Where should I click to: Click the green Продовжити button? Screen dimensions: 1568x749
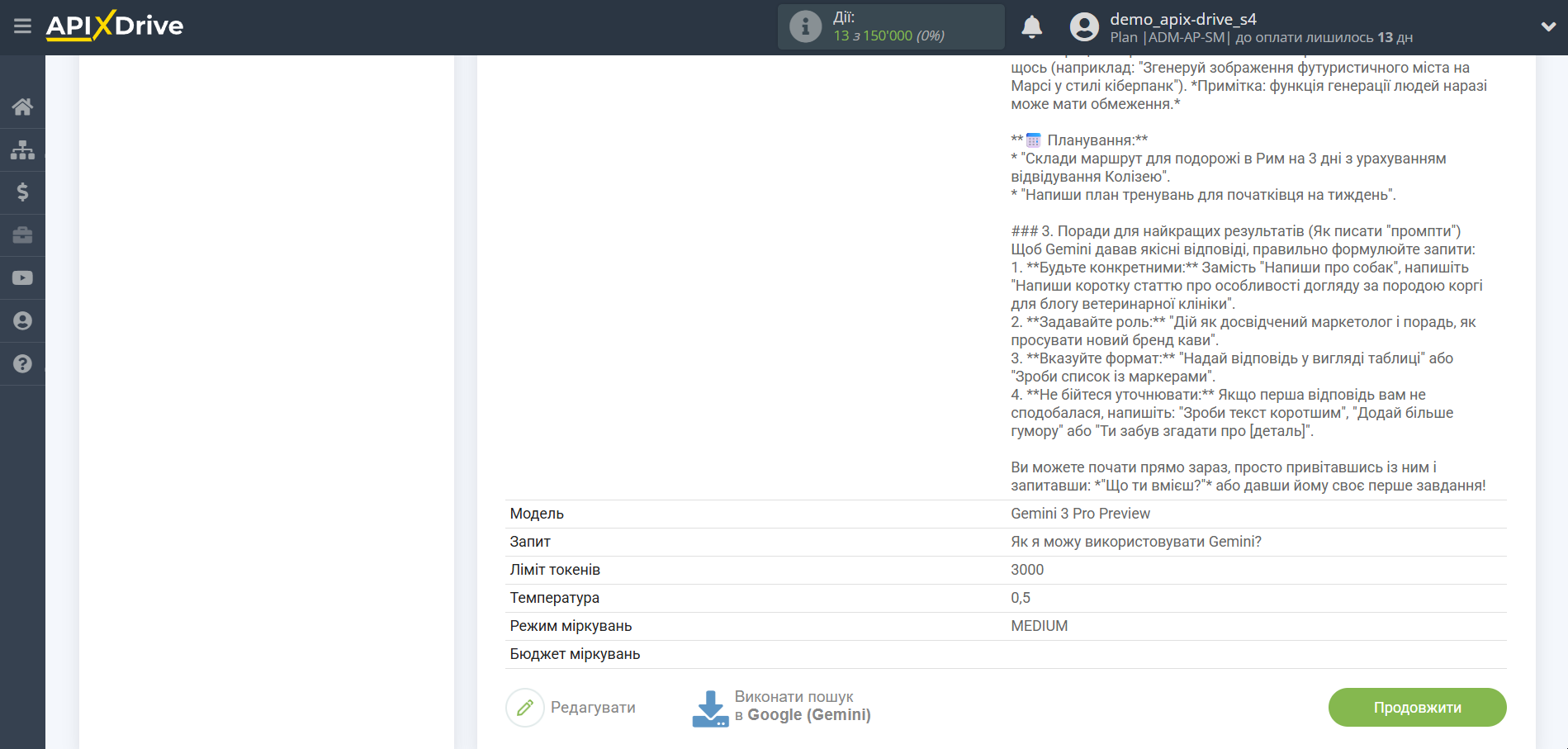pos(1417,708)
